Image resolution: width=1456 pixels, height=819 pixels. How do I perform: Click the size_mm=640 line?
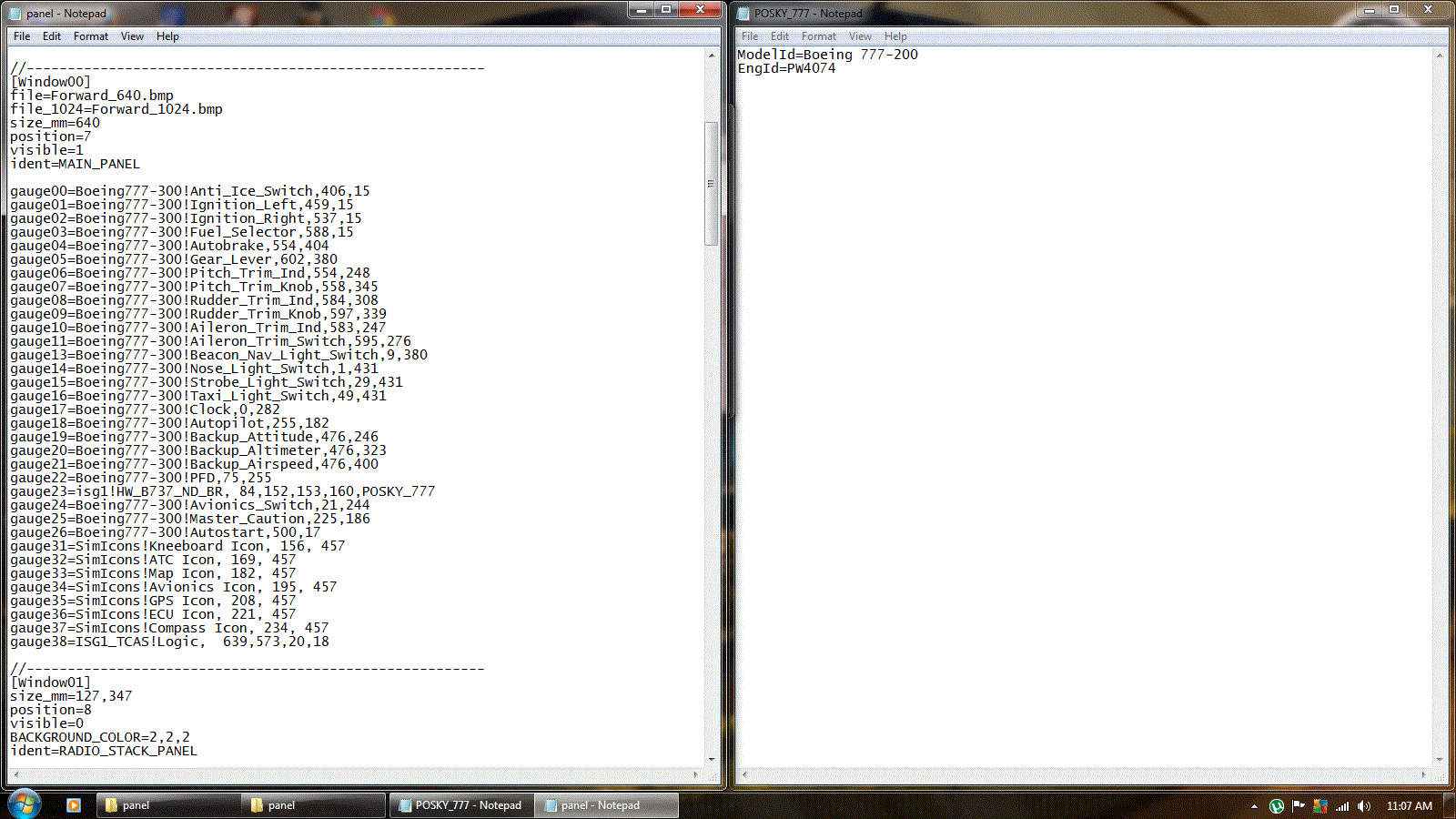55,123
